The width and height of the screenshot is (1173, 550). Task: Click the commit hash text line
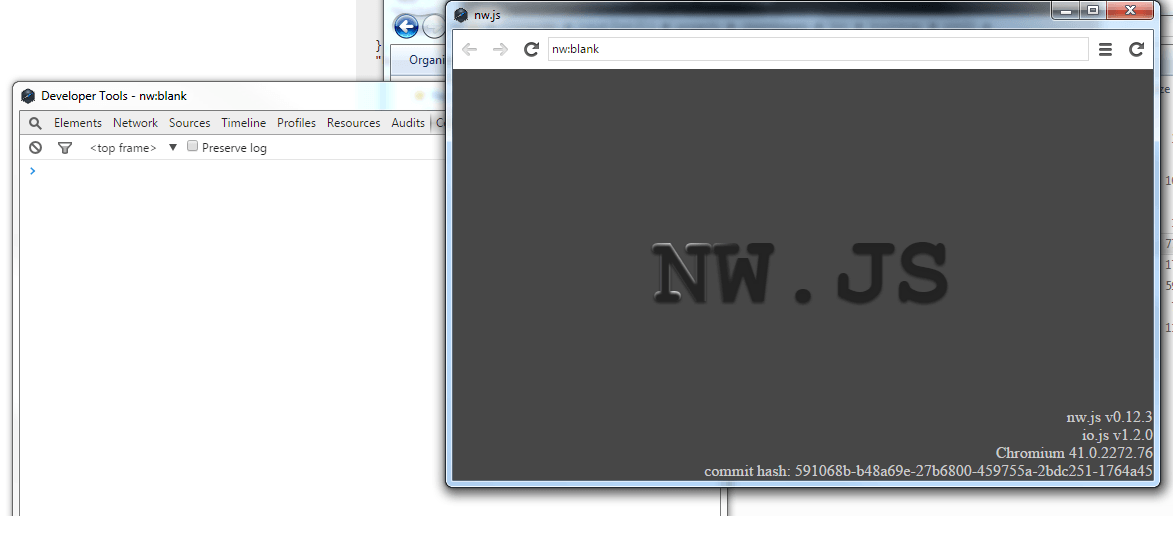tap(928, 471)
